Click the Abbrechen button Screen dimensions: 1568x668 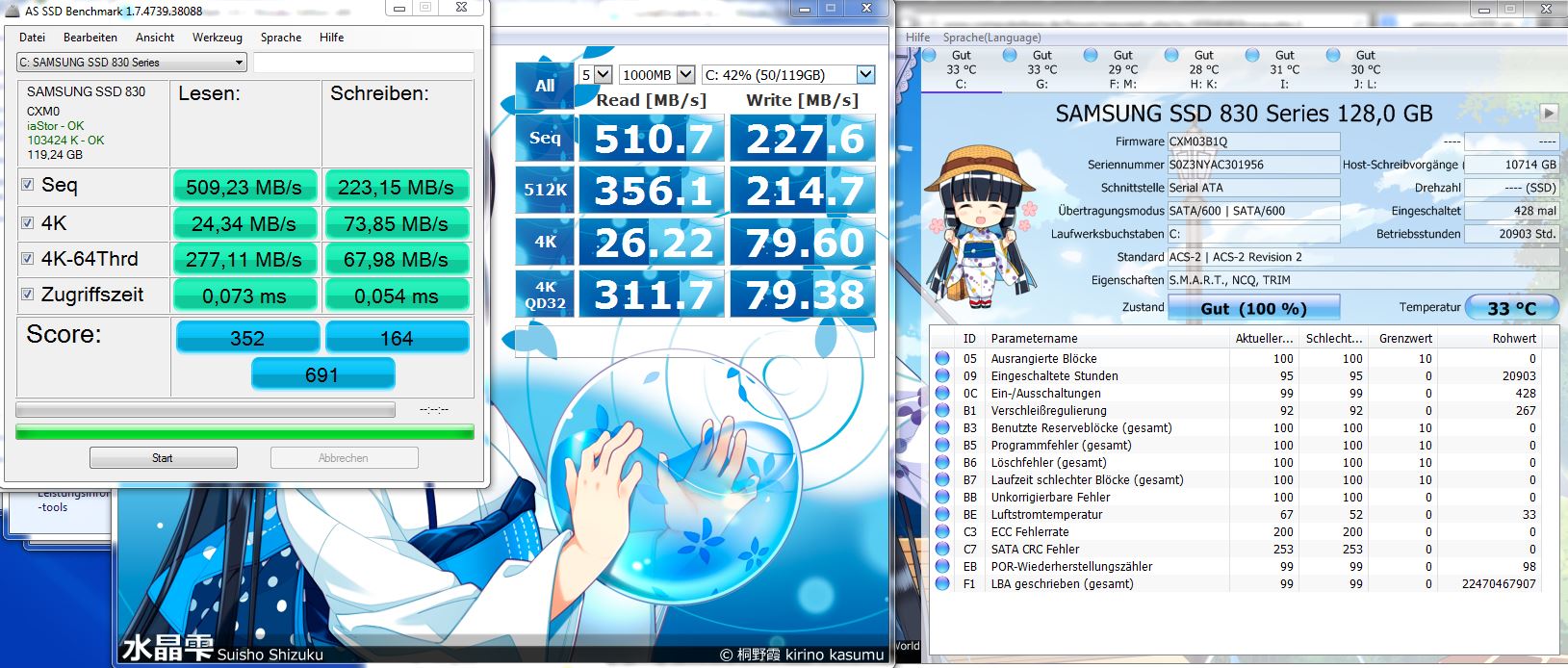(344, 458)
